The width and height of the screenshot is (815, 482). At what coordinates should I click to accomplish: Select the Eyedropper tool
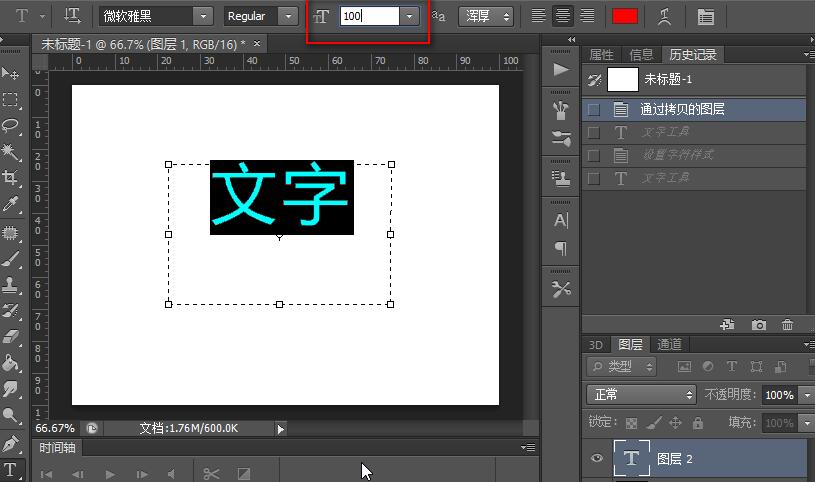11,204
